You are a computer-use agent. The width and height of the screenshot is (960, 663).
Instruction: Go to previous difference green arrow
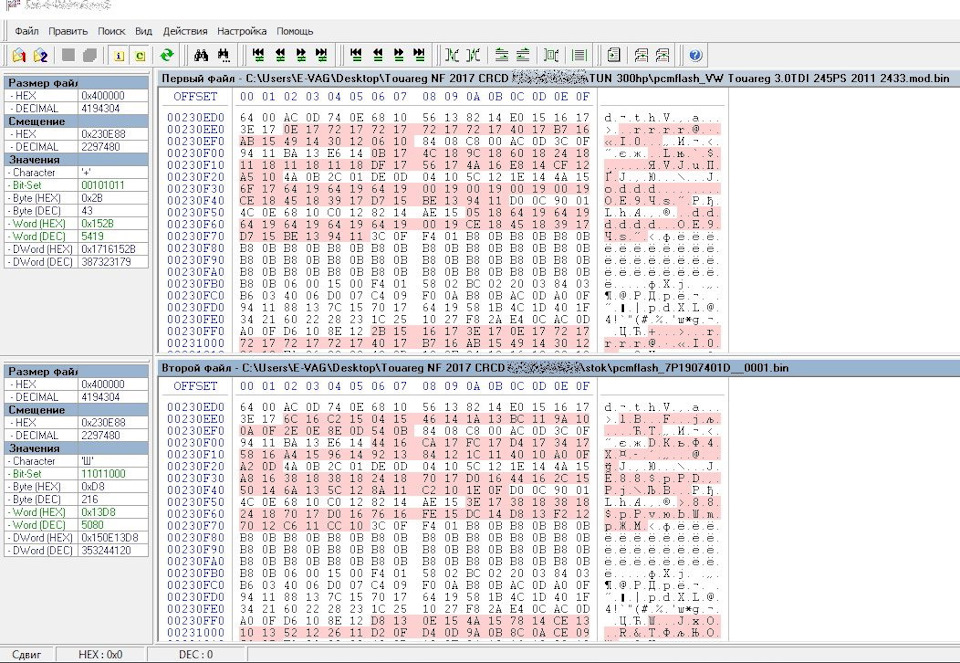pos(280,55)
